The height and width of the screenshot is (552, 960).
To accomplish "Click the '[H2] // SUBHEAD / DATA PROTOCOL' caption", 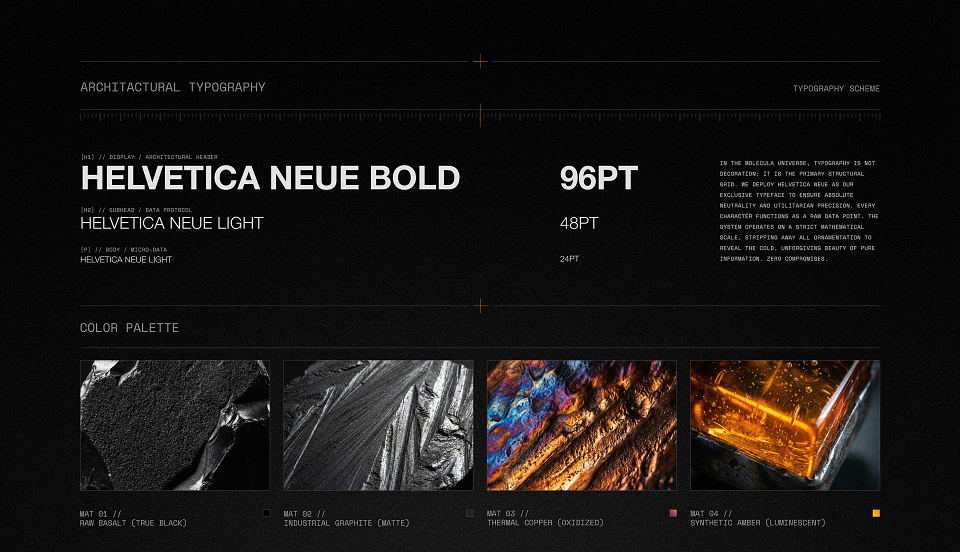I will pos(136,210).
